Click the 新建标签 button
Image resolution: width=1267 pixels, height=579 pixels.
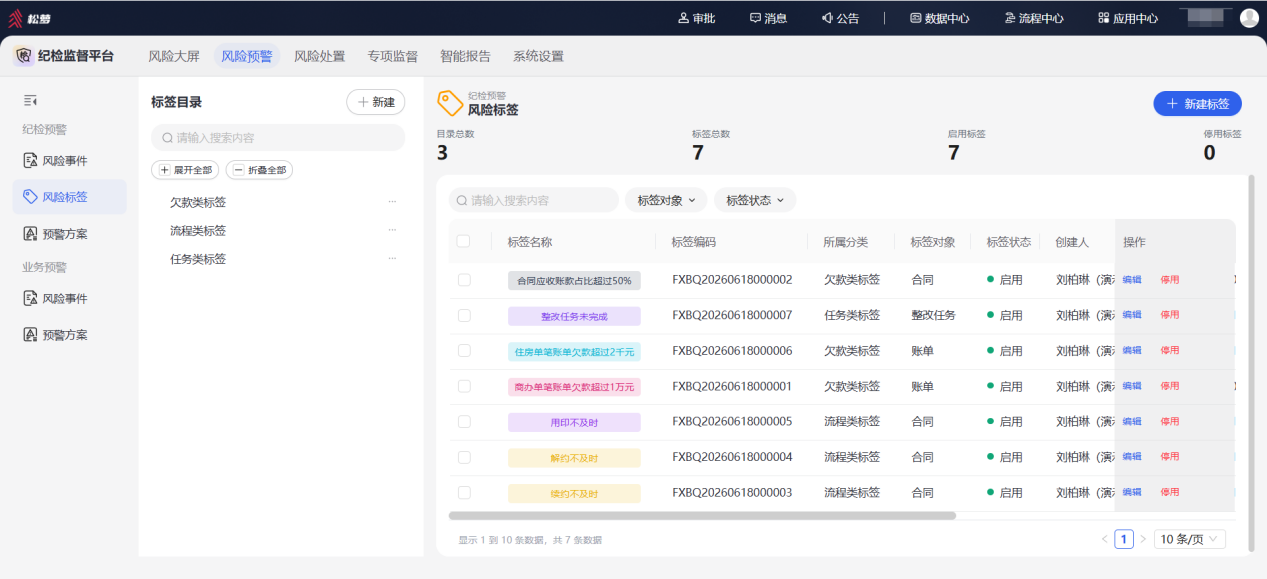pyautogui.click(x=1198, y=103)
